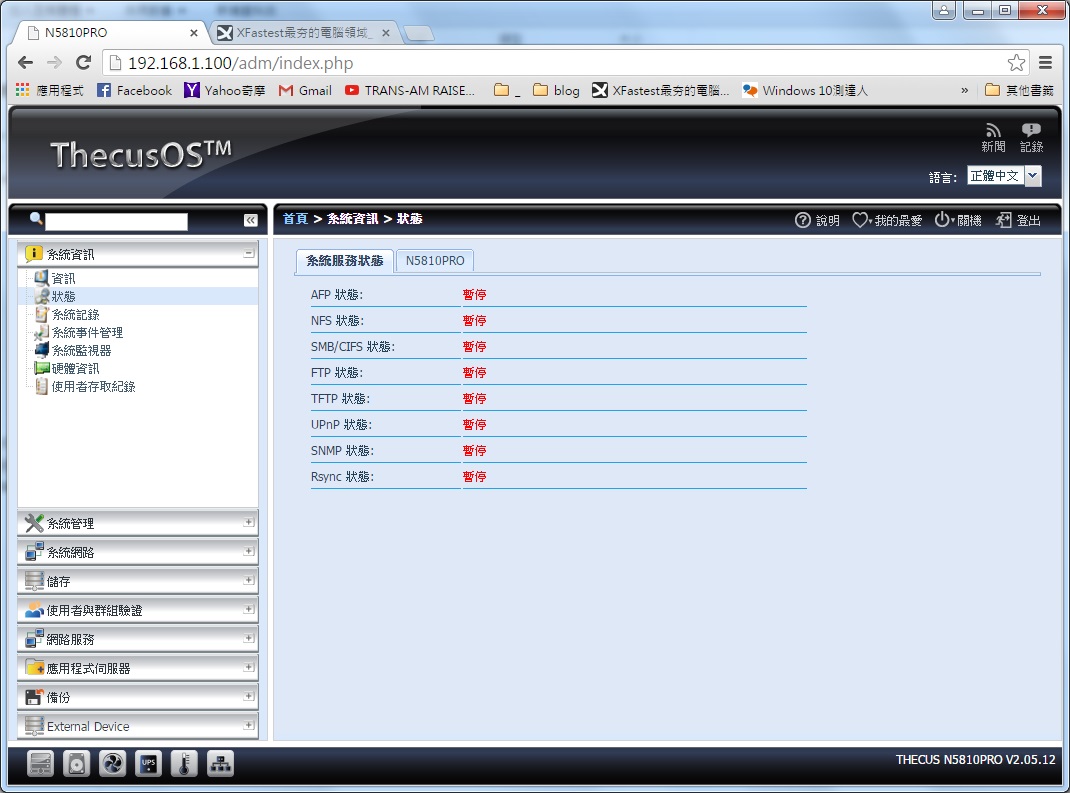
Task: Open the 語言 language dropdown
Action: coord(1004,176)
